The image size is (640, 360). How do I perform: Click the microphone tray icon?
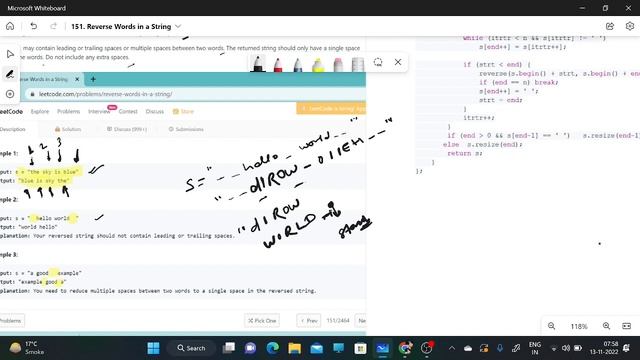pos(500,348)
